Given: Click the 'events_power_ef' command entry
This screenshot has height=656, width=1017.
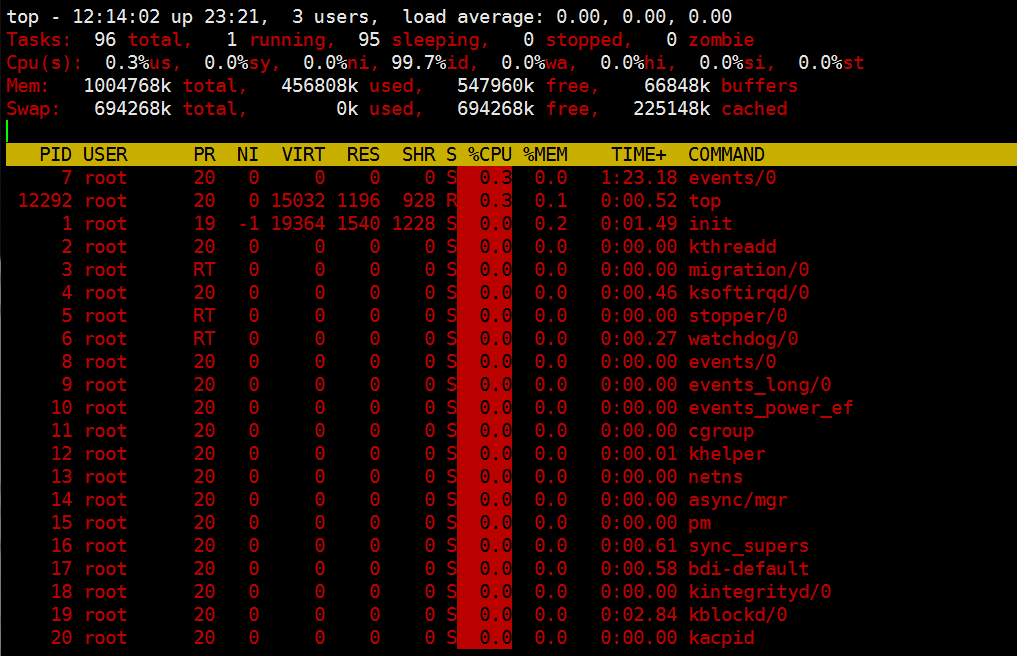Looking at the screenshot, I should click(x=771, y=408).
